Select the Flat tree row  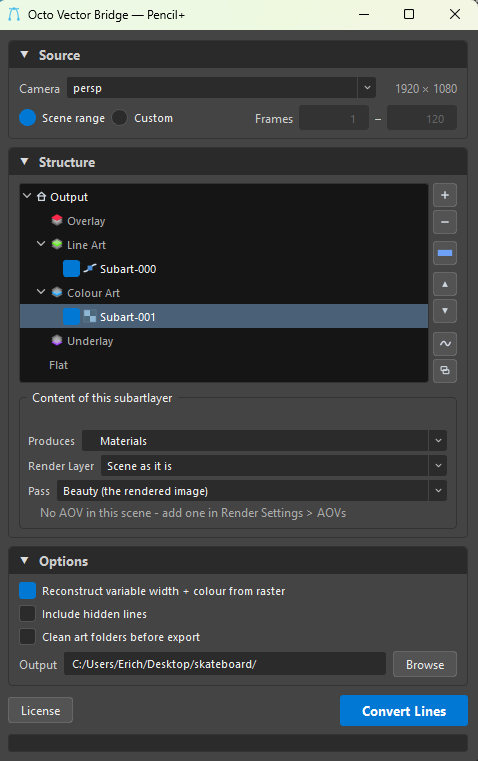click(x=224, y=365)
